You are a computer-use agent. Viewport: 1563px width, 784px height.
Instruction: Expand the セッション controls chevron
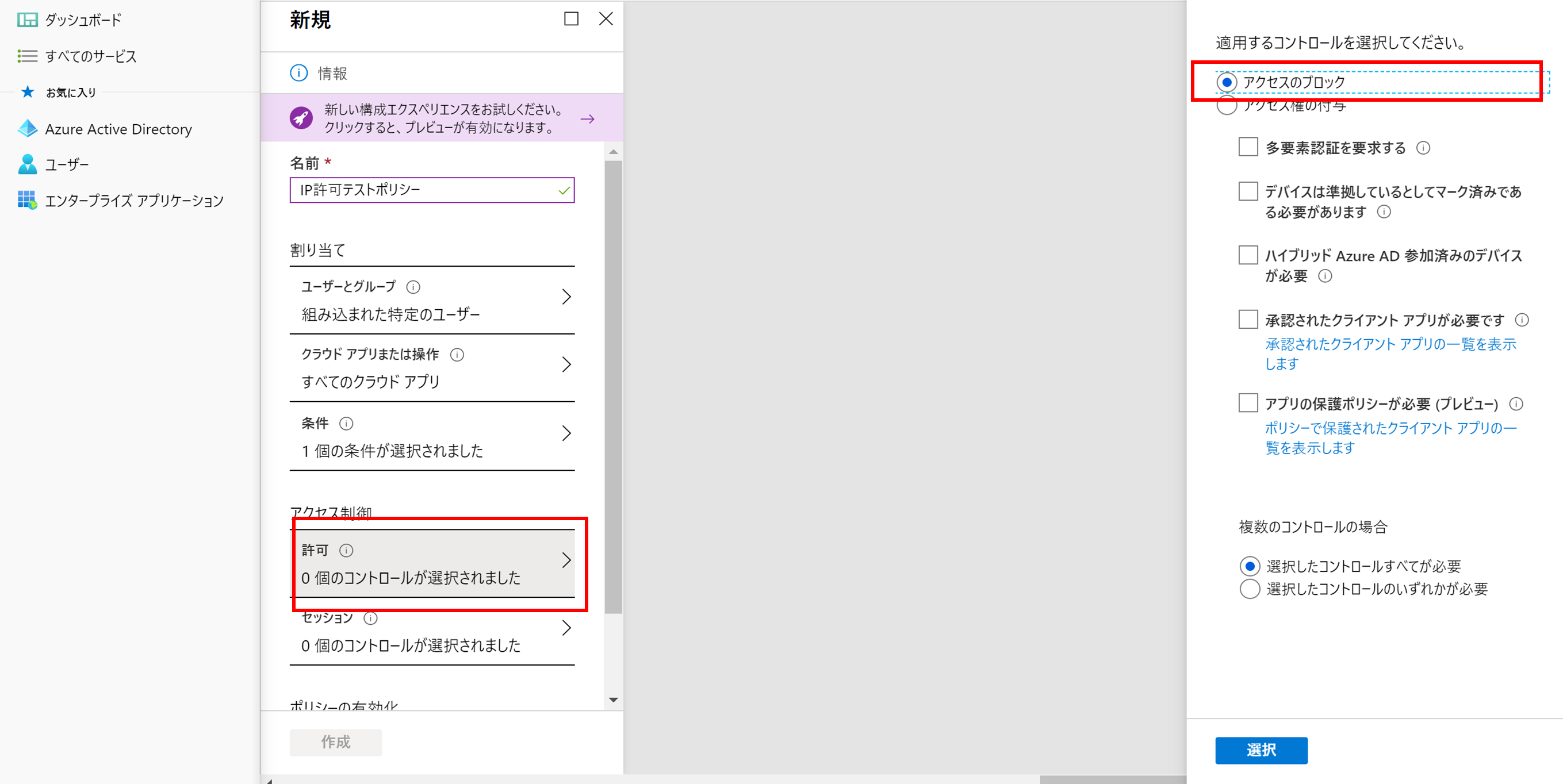pos(566,628)
